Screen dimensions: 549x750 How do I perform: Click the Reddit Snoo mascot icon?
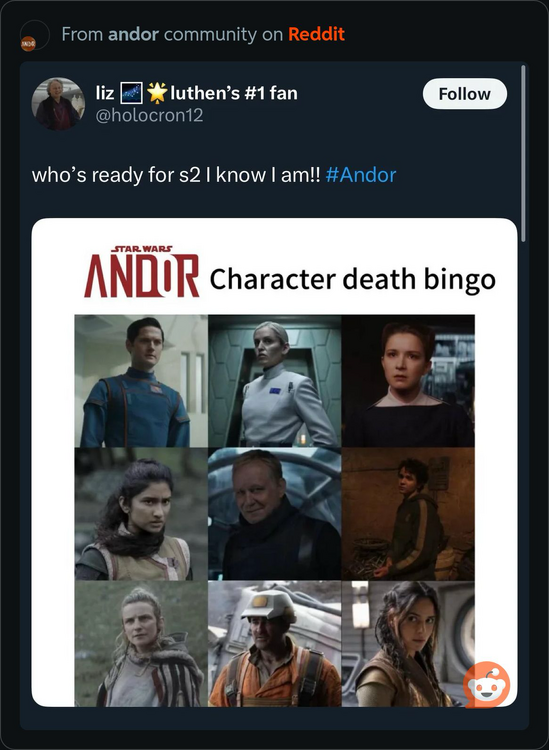[x=486, y=685]
